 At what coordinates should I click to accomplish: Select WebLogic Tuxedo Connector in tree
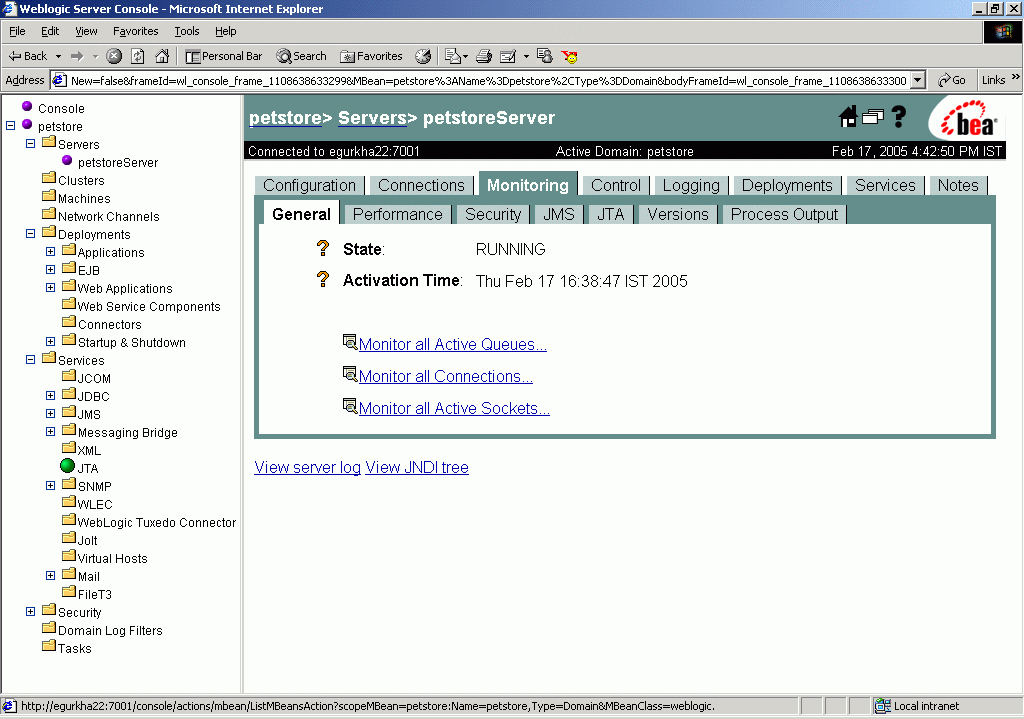[x=157, y=522]
